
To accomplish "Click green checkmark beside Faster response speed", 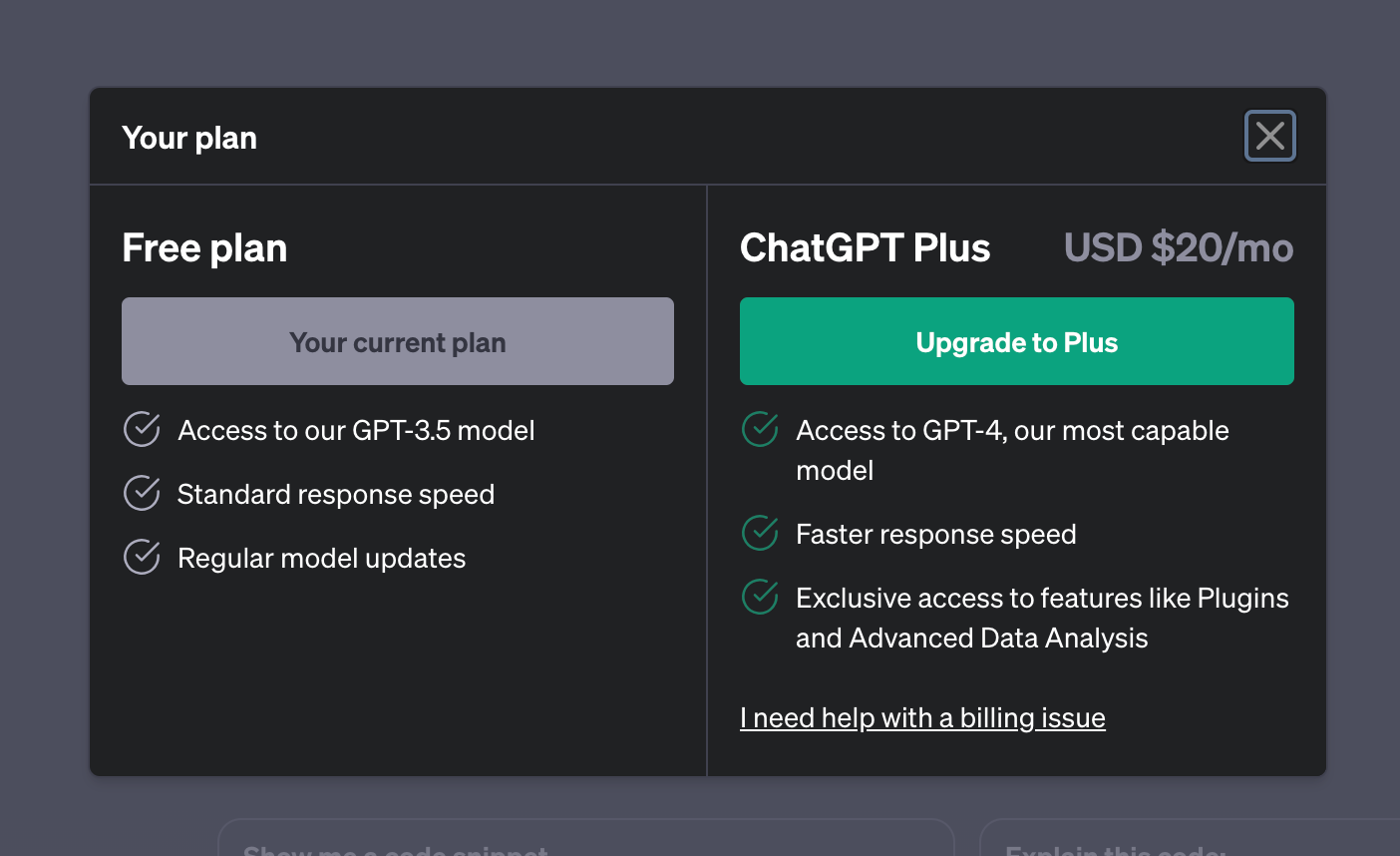I will click(x=760, y=533).
